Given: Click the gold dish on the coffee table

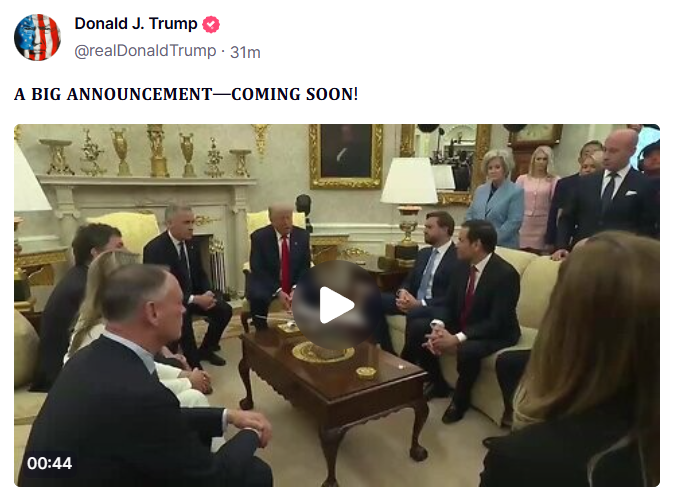Looking at the screenshot, I should 323,352.
